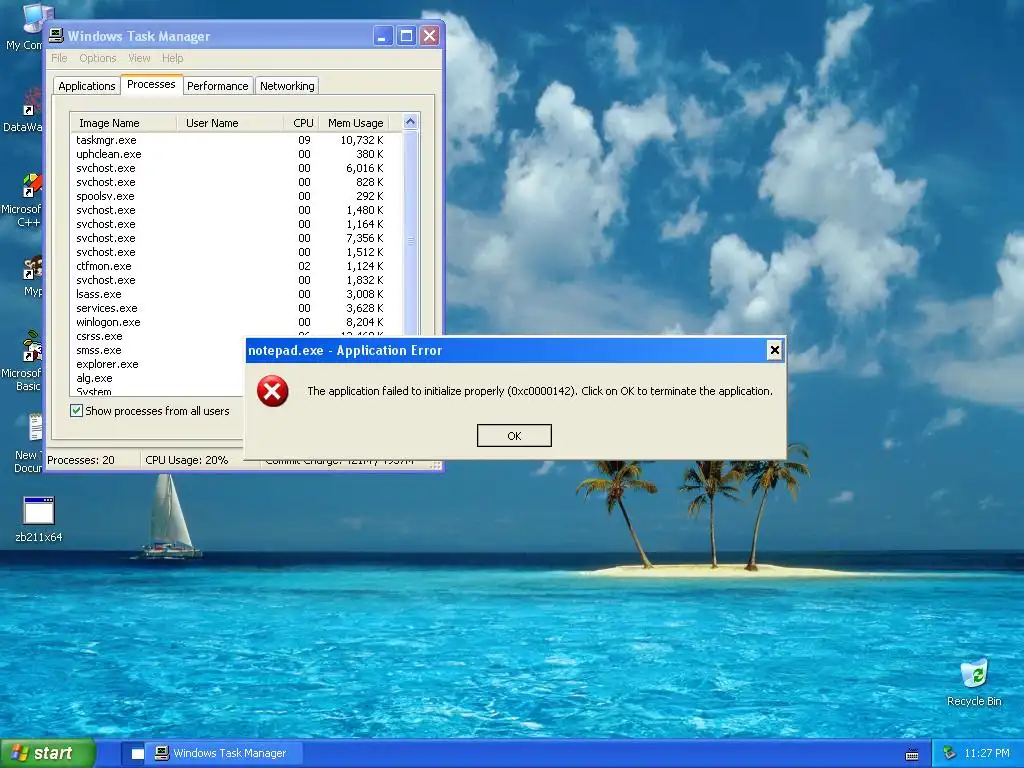Image resolution: width=1024 pixels, height=768 pixels.
Task: Select the ctfmon.exe process row
Action: (236, 266)
